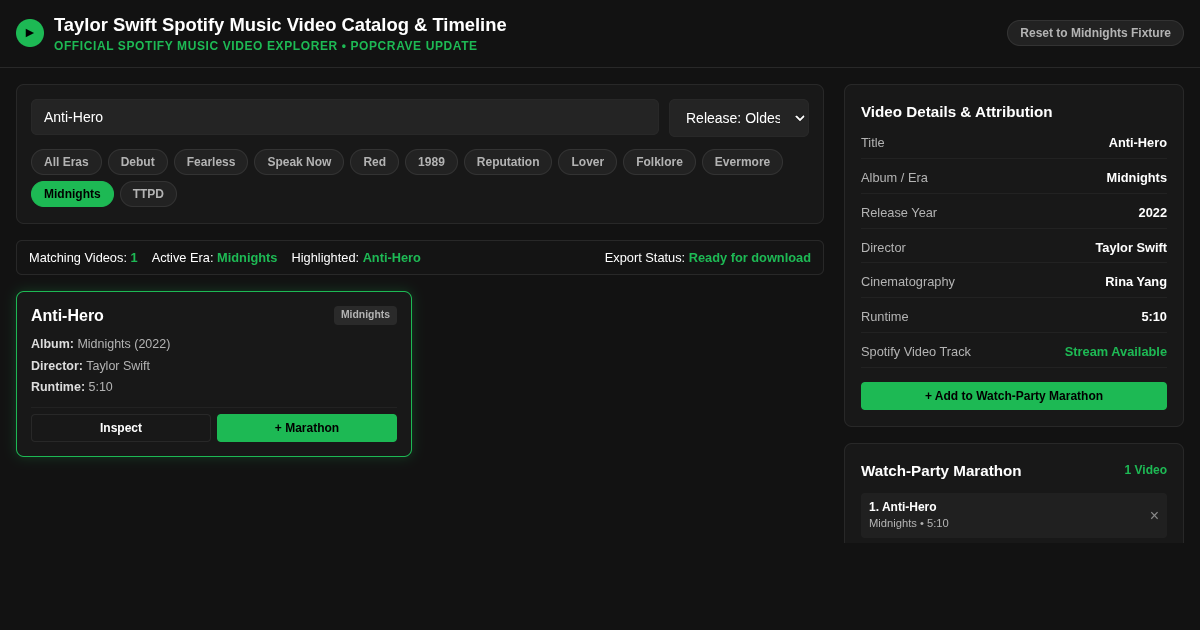Click the green play logo icon
This screenshot has height=630, width=1200.
(x=30, y=33)
